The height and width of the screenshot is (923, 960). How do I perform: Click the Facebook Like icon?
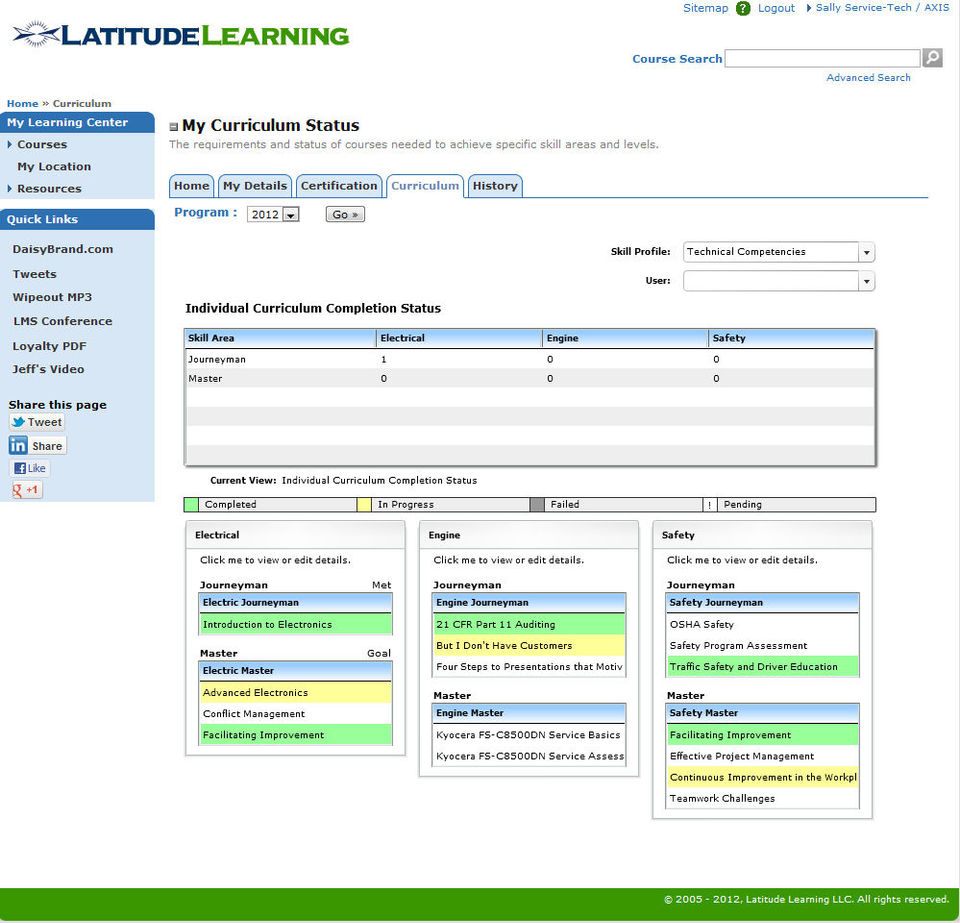pyautogui.click(x=29, y=468)
